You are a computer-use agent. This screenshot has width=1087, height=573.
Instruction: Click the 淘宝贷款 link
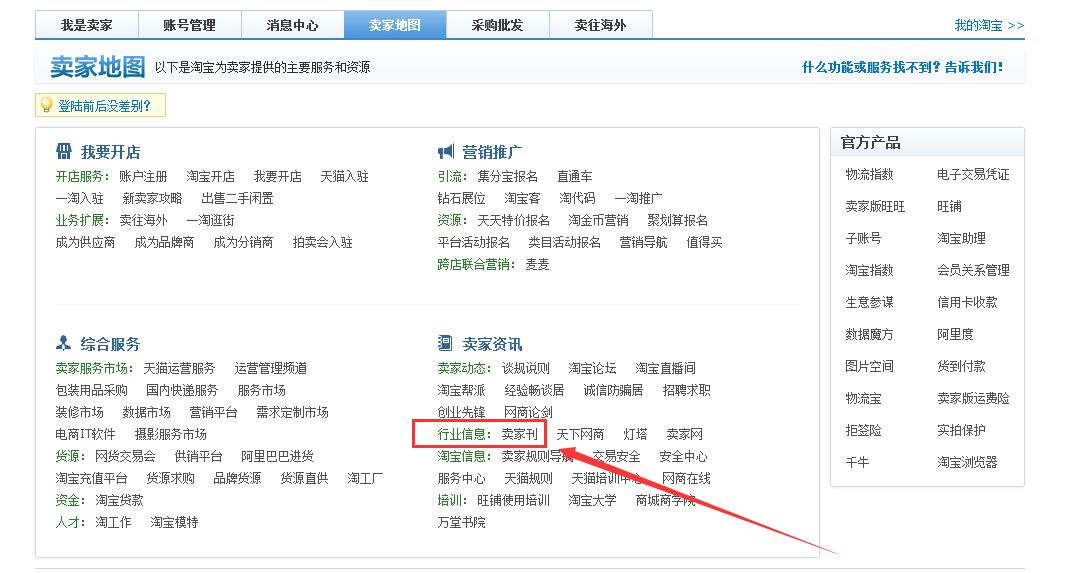coord(119,500)
